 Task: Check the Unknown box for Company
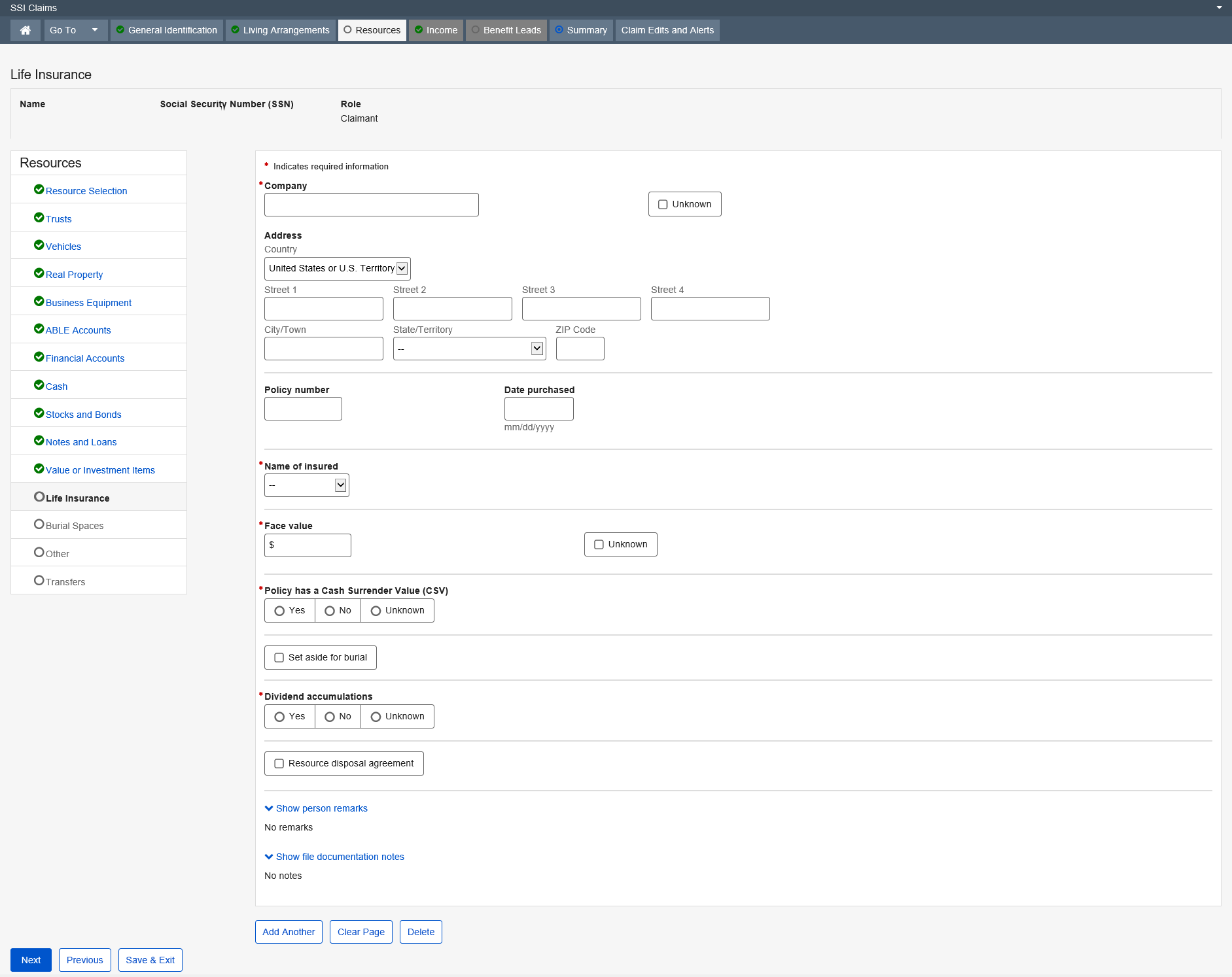pyautogui.click(x=663, y=204)
